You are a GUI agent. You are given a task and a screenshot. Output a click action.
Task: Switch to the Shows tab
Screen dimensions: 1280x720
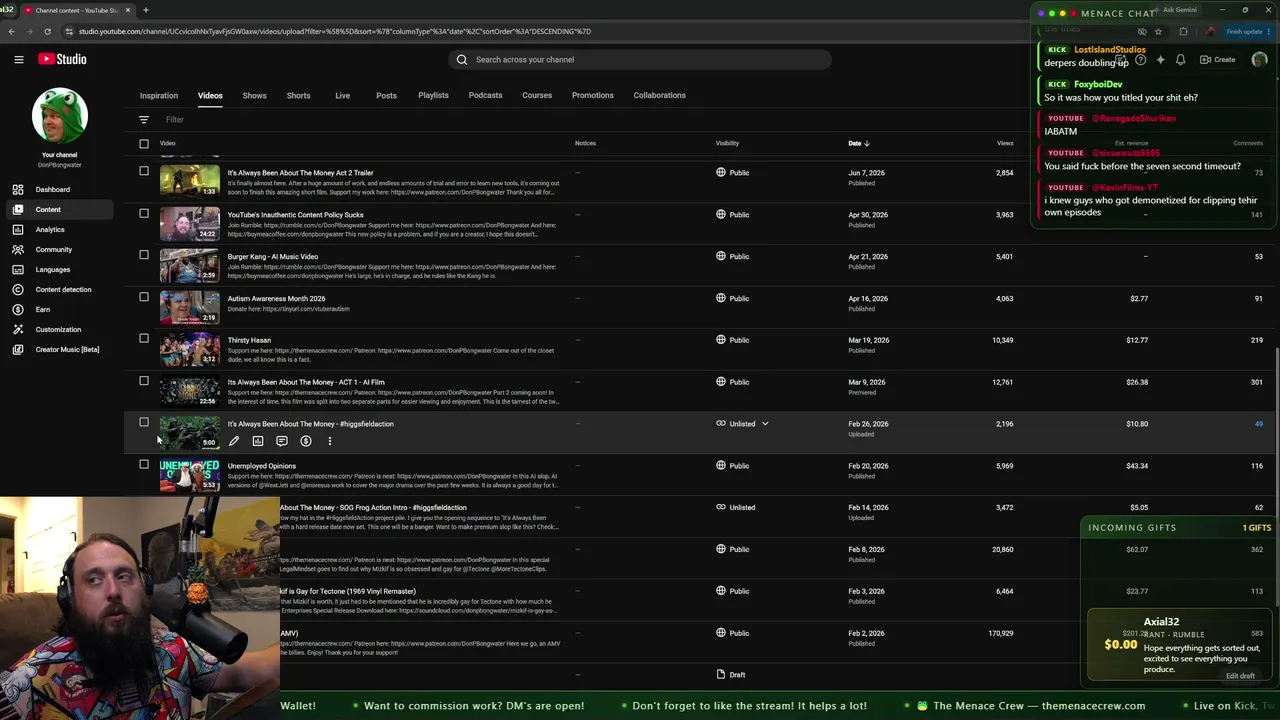(x=254, y=95)
